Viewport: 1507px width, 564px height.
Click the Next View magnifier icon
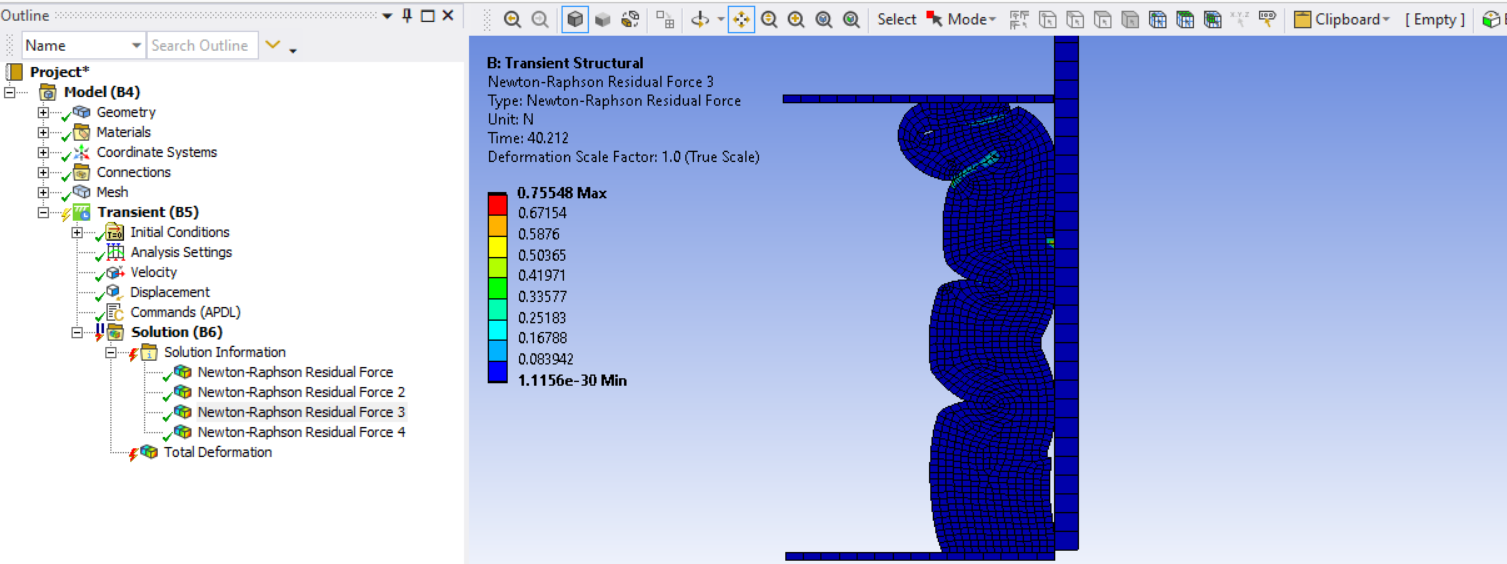(x=539, y=19)
